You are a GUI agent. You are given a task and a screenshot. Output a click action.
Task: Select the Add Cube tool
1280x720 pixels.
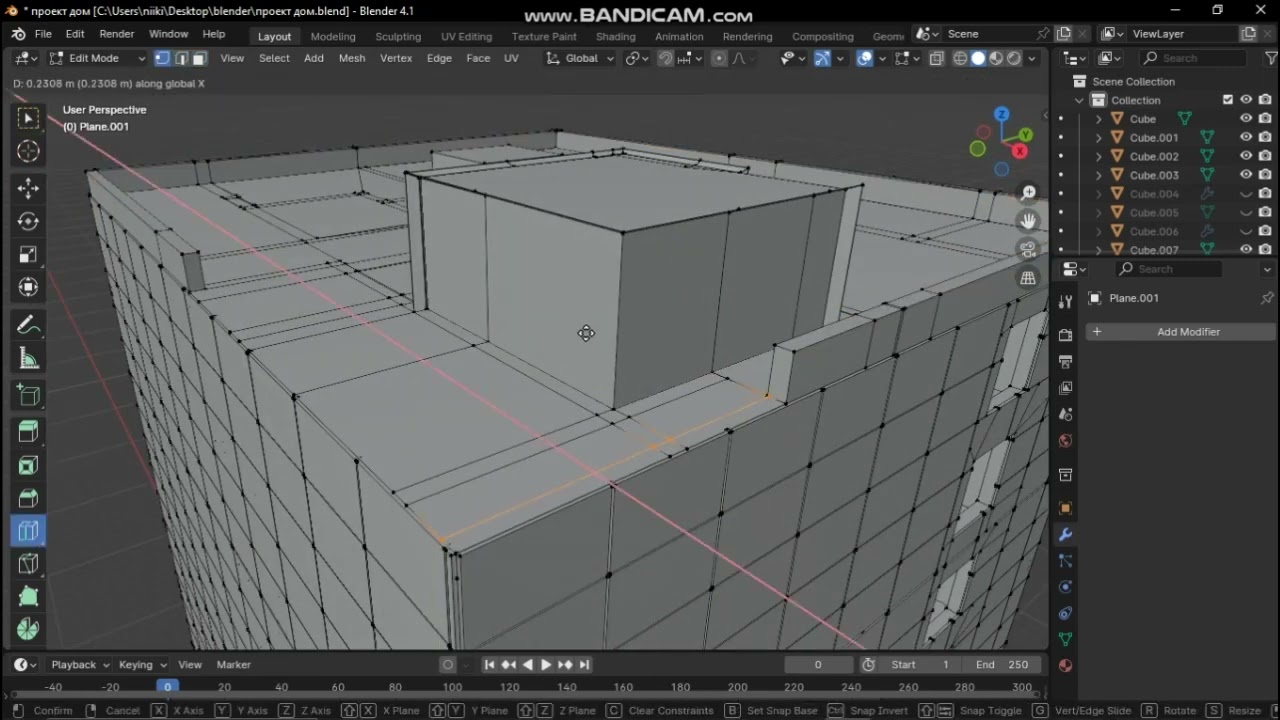pyautogui.click(x=28, y=396)
